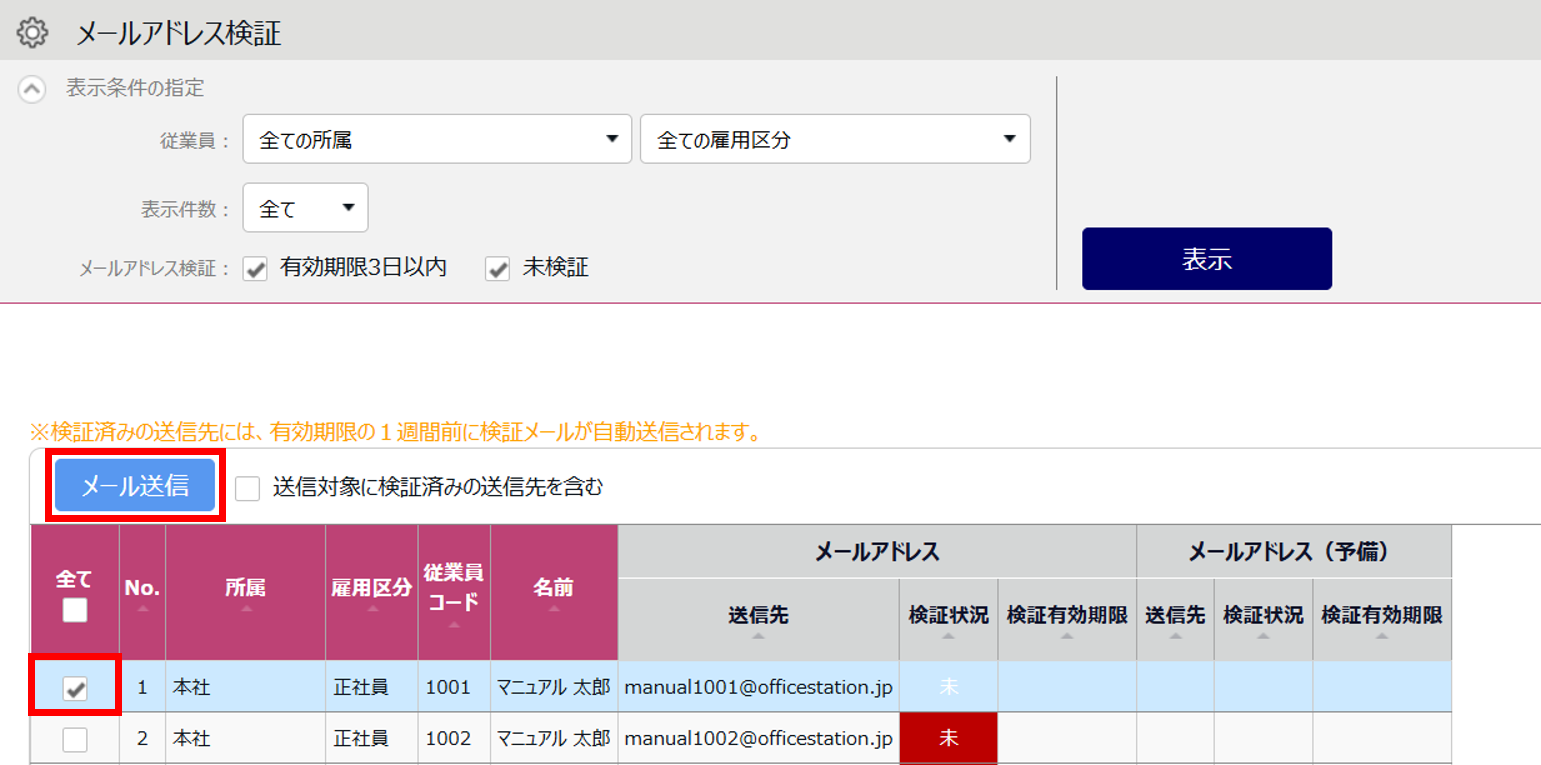
Task: Click the メールアドレス（予備） group header
Action: coord(1294,551)
